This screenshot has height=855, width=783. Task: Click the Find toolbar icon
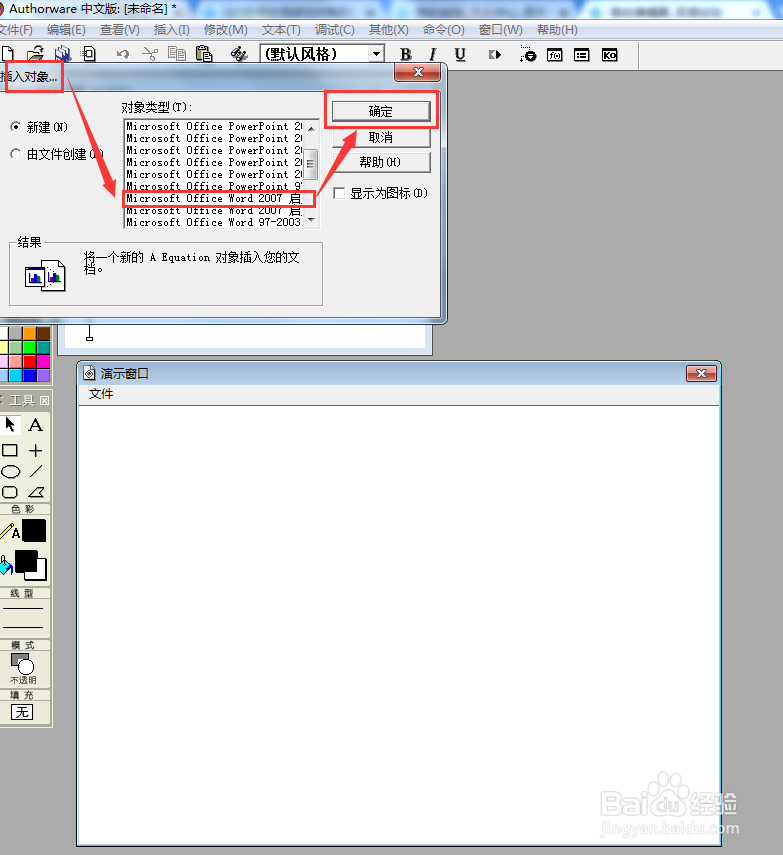pyautogui.click(x=239, y=54)
